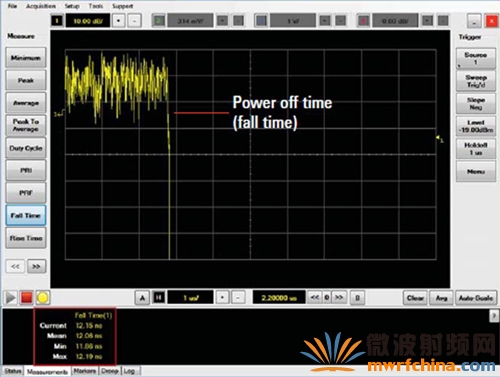The width and height of the screenshot is (500, 377).
Task: Decrease channel 1 scale with the minus button
Action: [135, 21]
